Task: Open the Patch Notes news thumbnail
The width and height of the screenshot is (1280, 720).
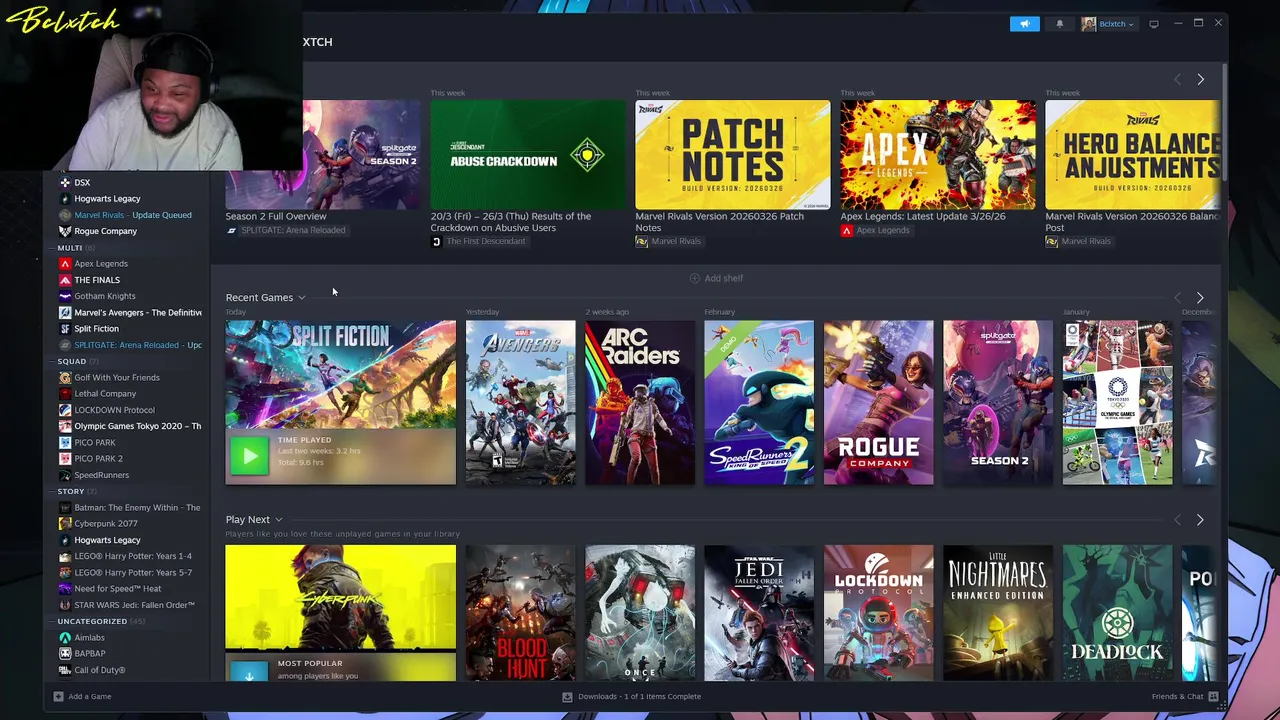Action: (733, 154)
